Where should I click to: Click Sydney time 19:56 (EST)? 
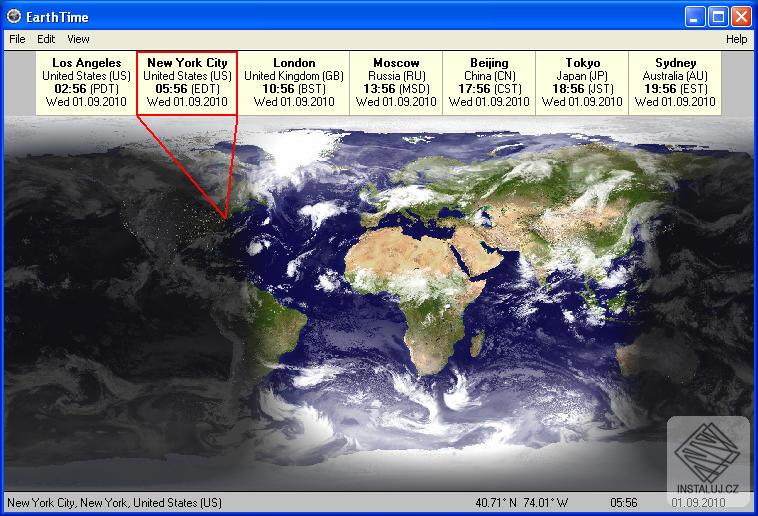(x=675, y=89)
